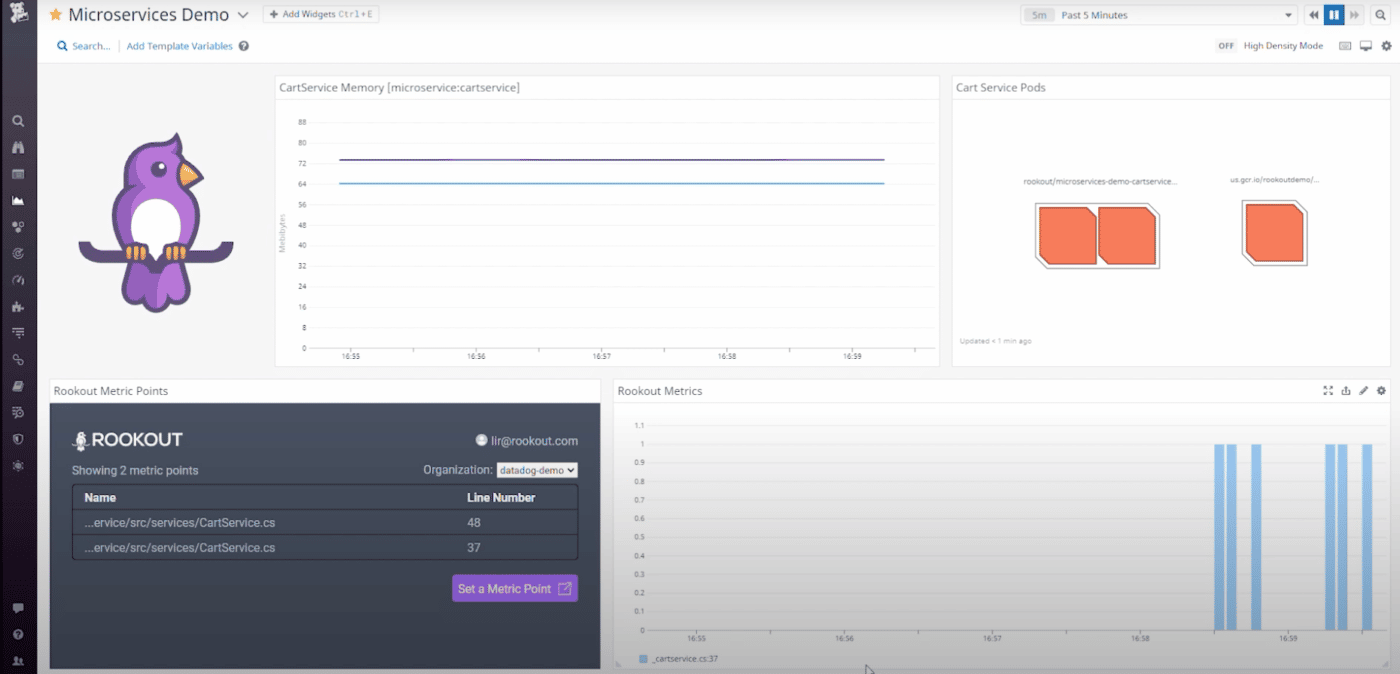Click the Add Widgets toolbar item
Screen dimensions: 1400x674
[x=321, y=13]
